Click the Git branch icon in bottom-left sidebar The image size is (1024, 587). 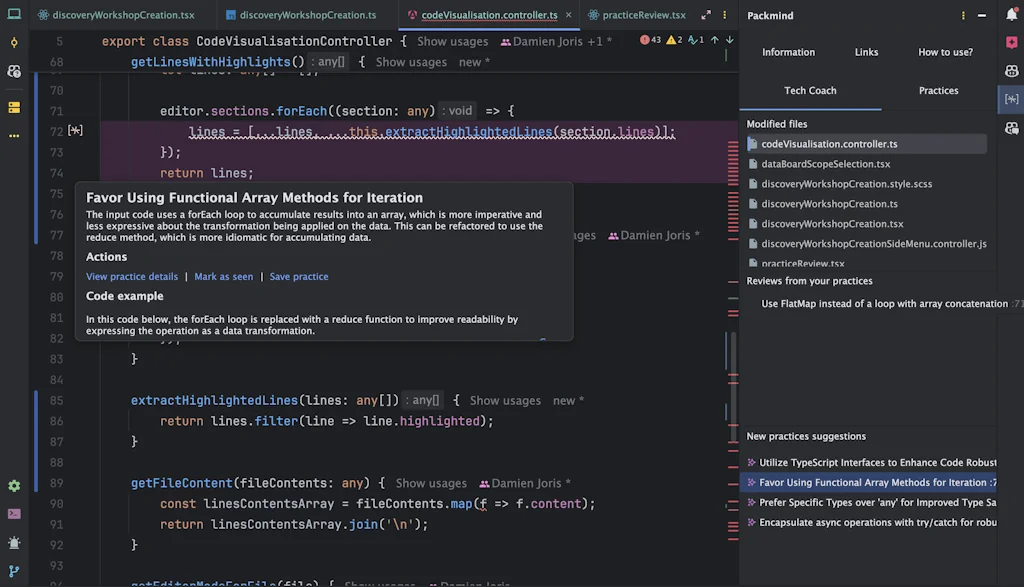[14, 570]
